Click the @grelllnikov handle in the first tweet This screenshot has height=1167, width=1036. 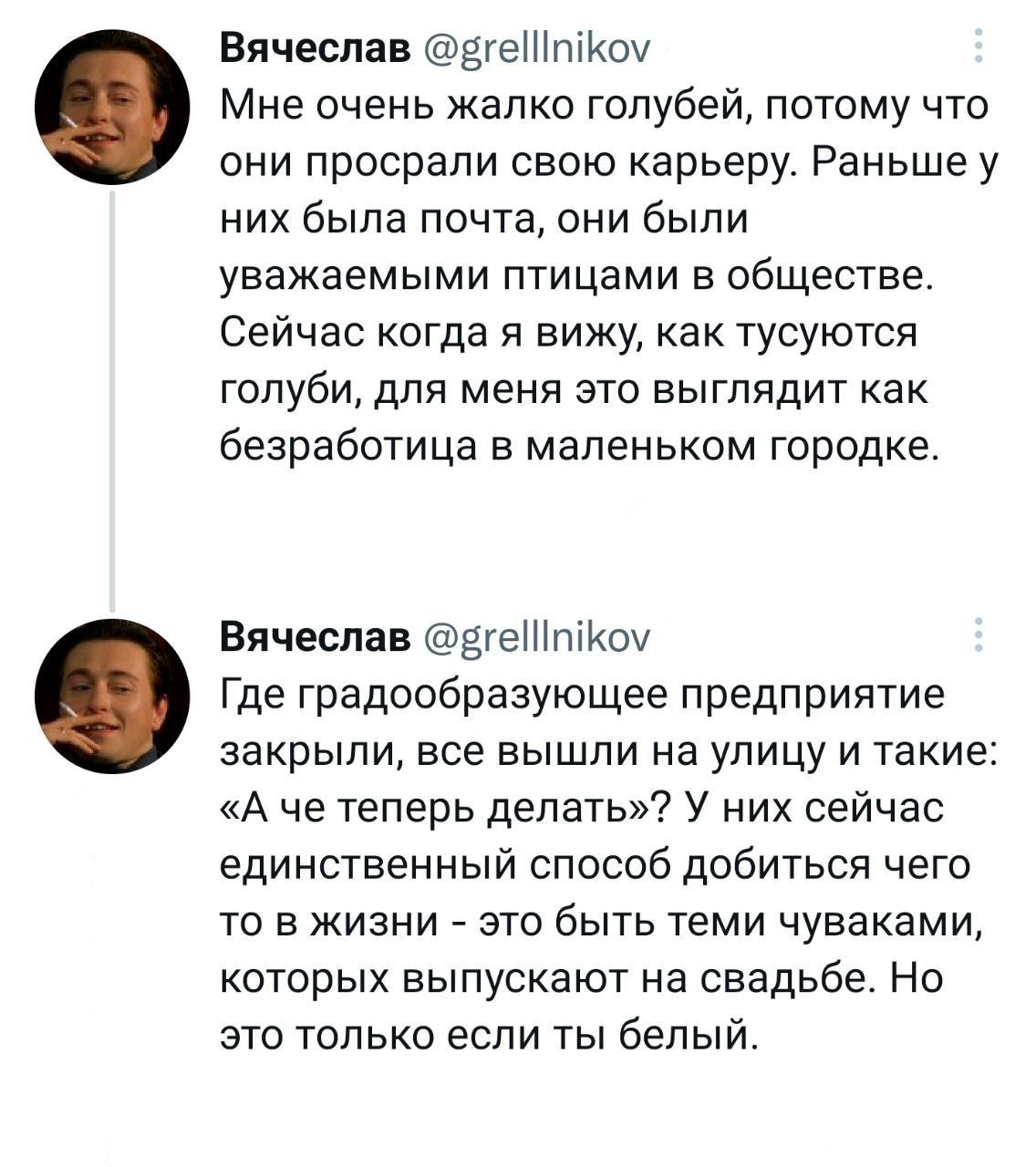(536, 46)
